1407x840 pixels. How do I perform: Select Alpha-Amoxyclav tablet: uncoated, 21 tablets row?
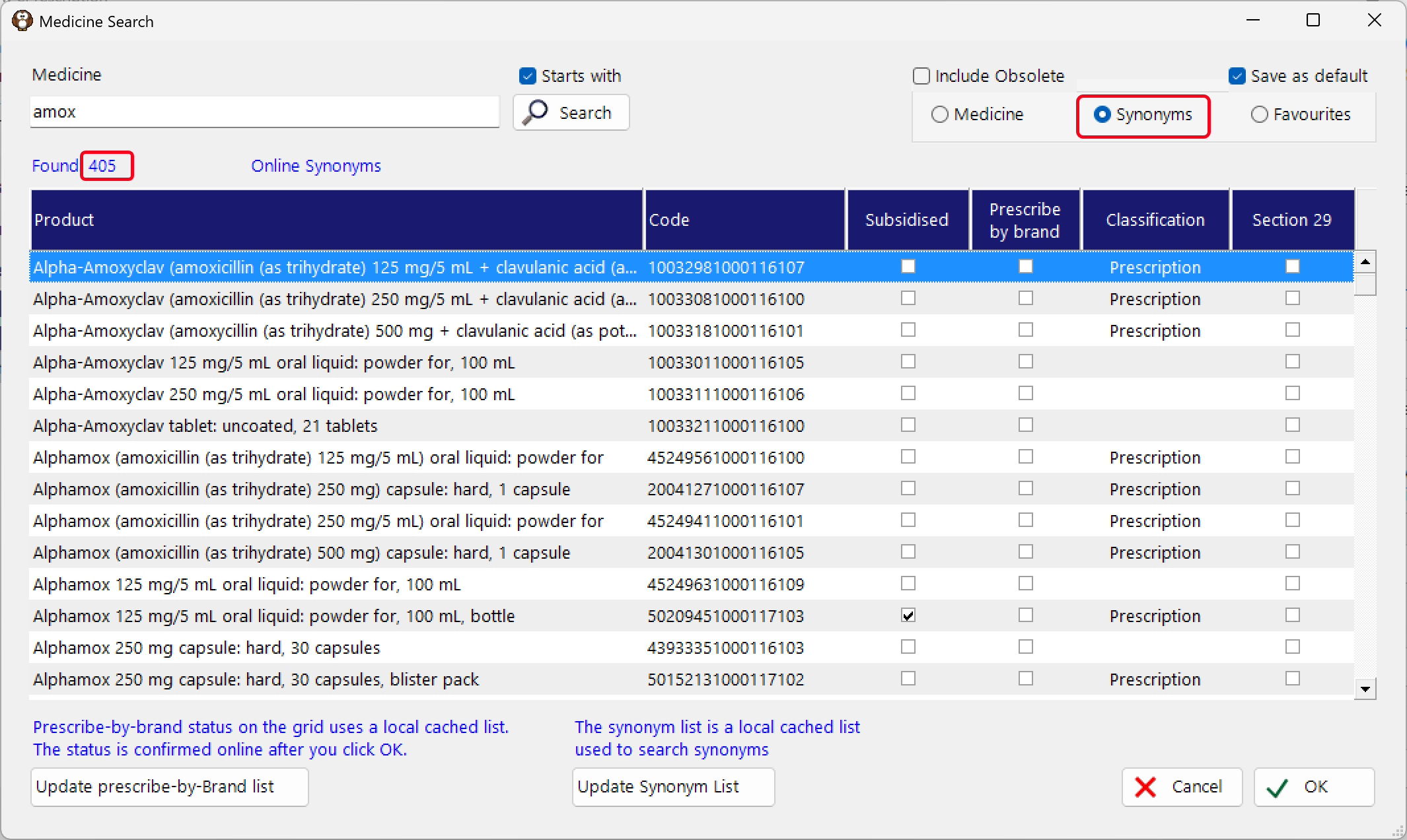pyautogui.click(x=692, y=425)
